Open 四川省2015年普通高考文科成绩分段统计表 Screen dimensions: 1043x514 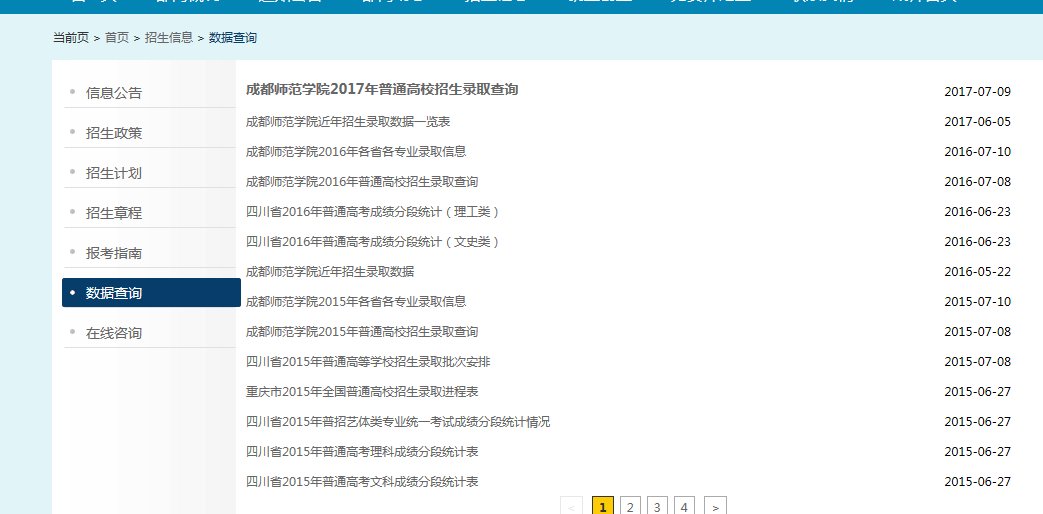362,481
